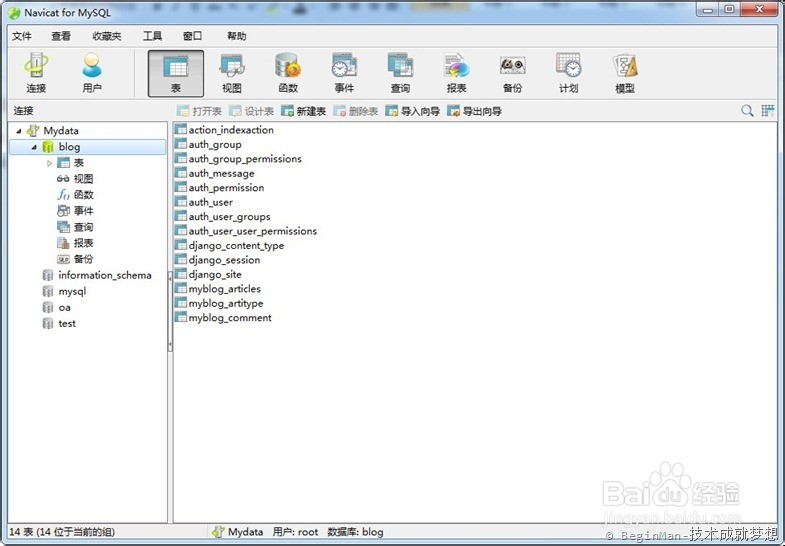Click the search magnifier icon
The width and height of the screenshot is (785, 546).
(747, 111)
